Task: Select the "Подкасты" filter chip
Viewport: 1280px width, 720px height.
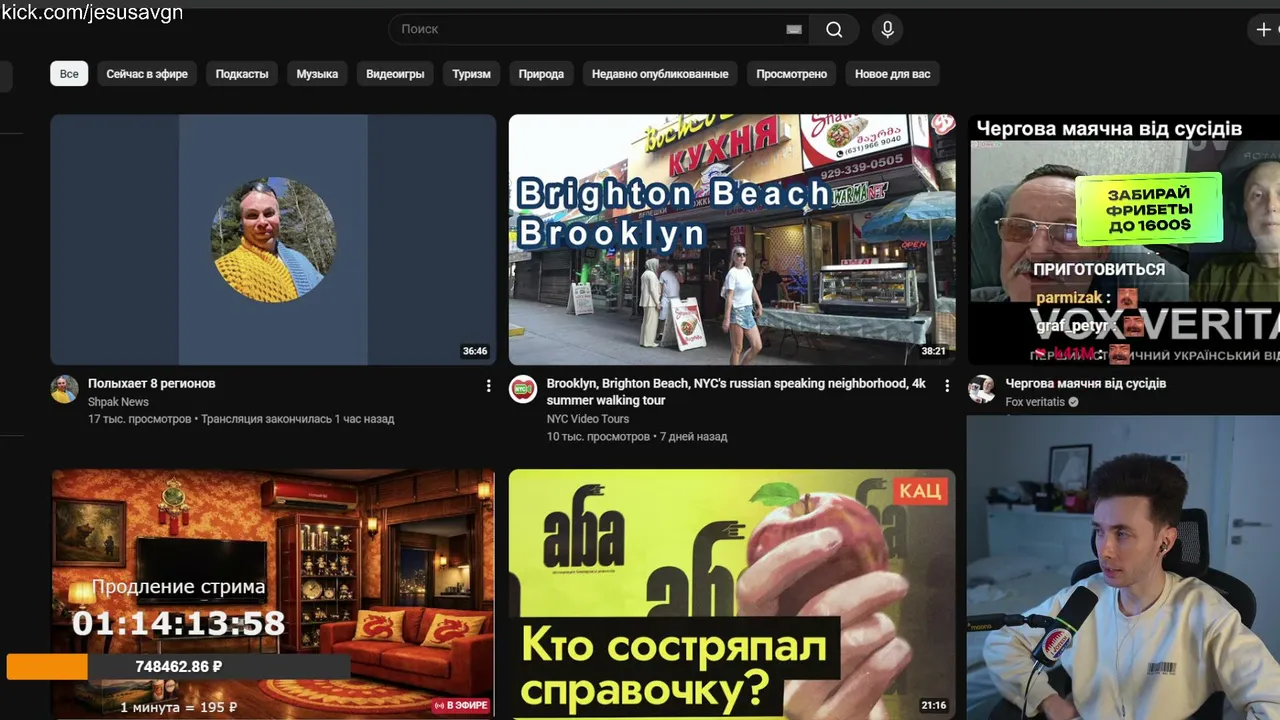Action: click(x=242, y=74)
